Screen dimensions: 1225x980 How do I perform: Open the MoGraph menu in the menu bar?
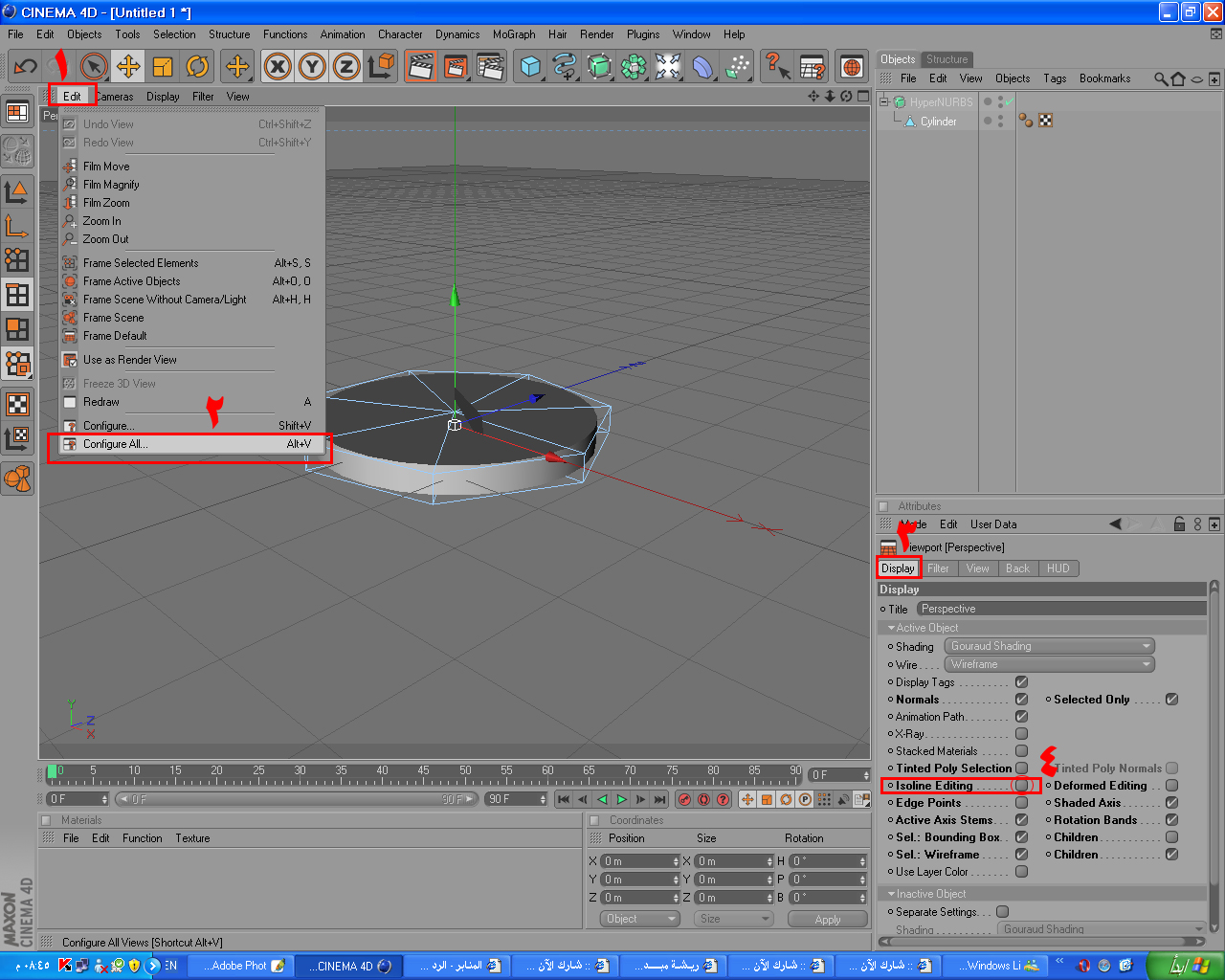[514, 34]
